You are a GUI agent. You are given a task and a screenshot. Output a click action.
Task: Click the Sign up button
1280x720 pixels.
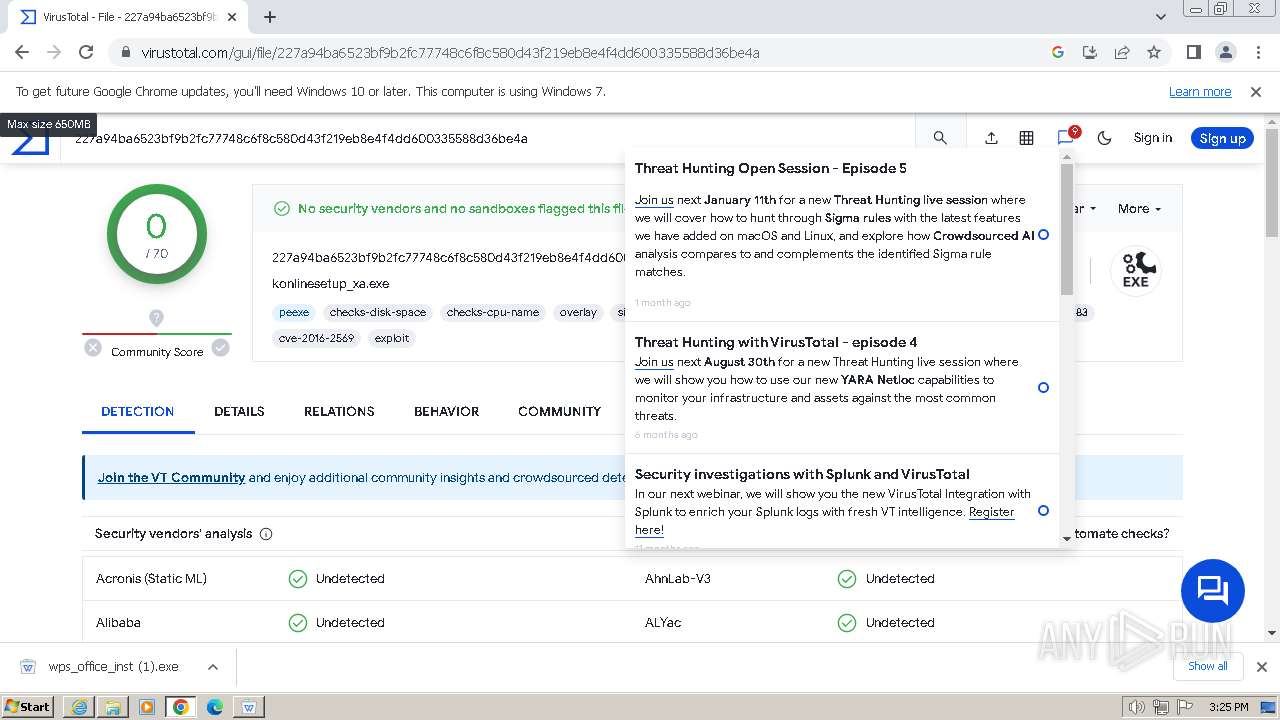[x=1222, y=138]
